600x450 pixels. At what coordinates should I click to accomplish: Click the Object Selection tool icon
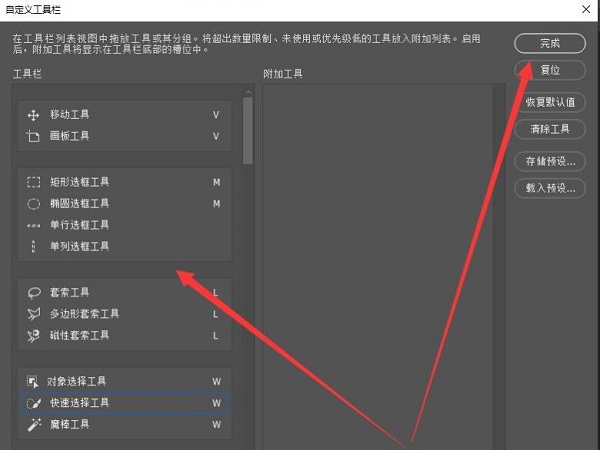pyautogui.click(x=33, y=382)
